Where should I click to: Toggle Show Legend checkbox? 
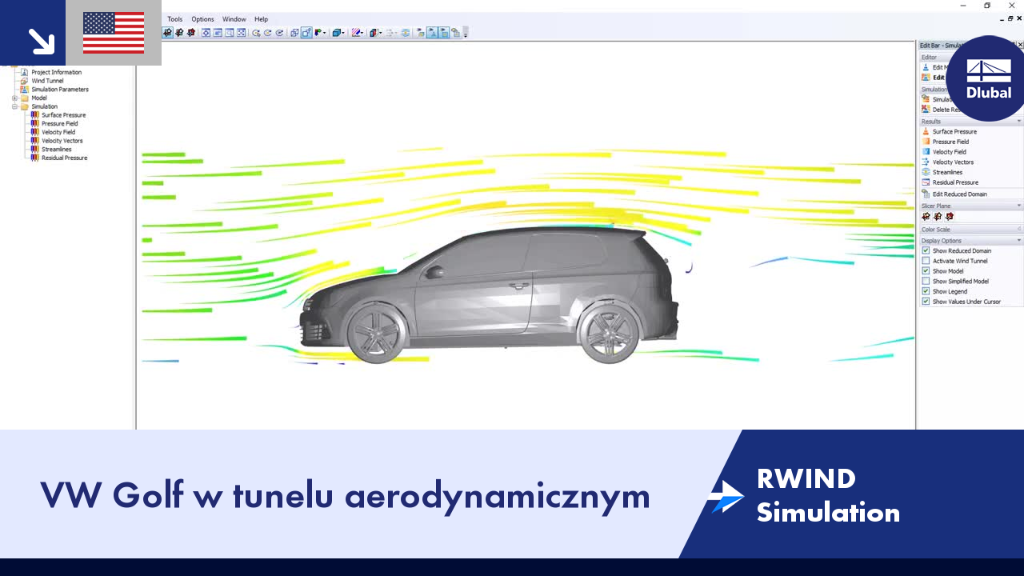click(x=925, y=291)
